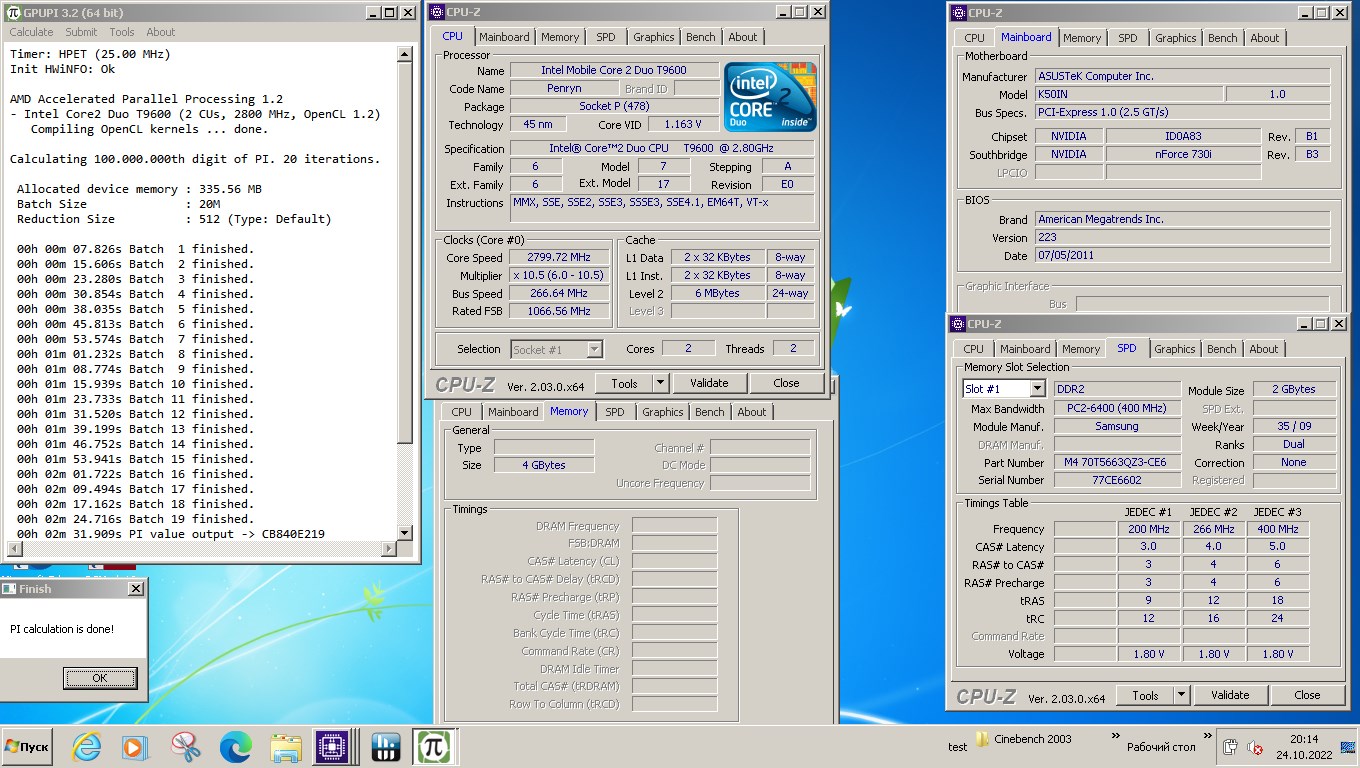Switch to Bench tab in the top CPU-Z CPU window
This screenshot has height=768, width=1360.
pos(701,37)
